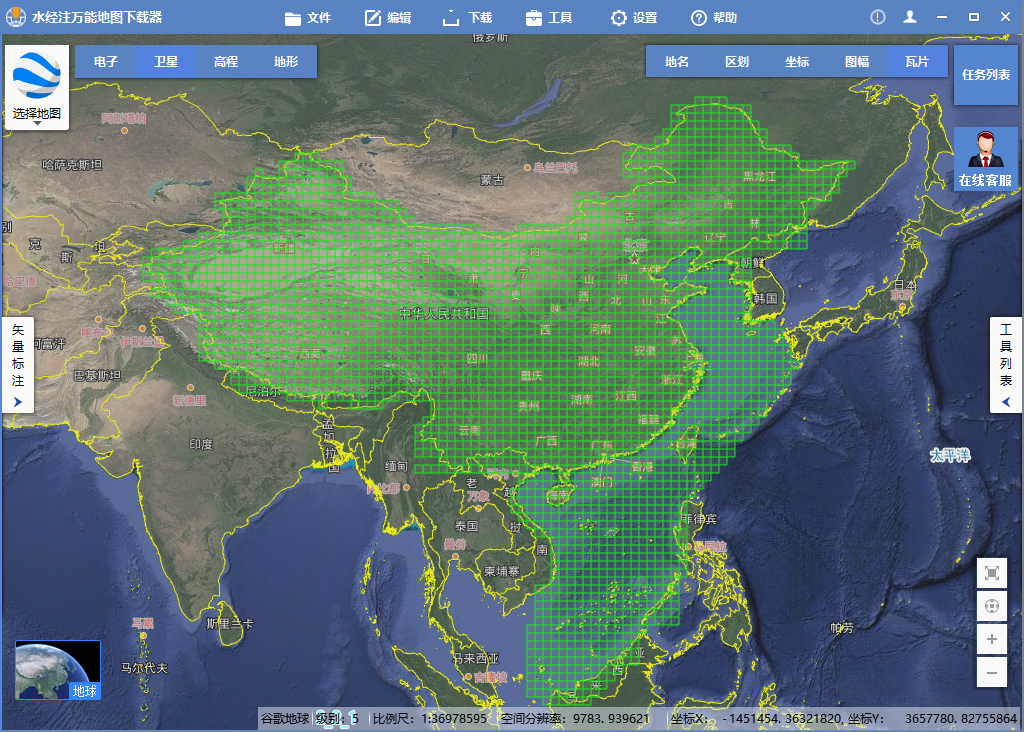Collapse the 工具列表 tool list panel

[1007, 365]
